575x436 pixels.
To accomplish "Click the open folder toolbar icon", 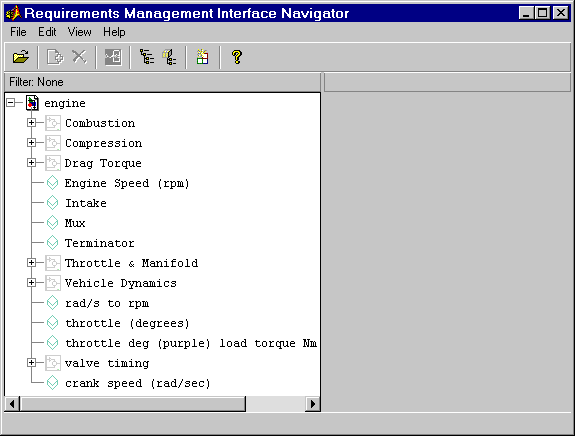I will [21, 57].
